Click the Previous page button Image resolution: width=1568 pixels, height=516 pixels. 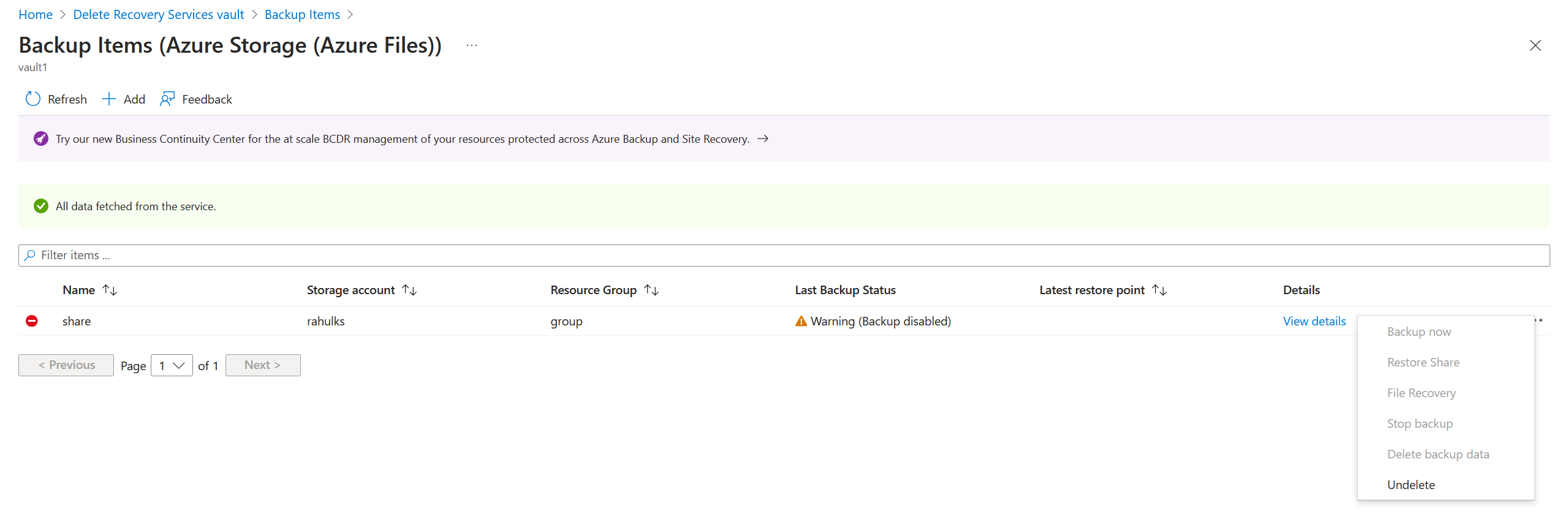point(66,365)
